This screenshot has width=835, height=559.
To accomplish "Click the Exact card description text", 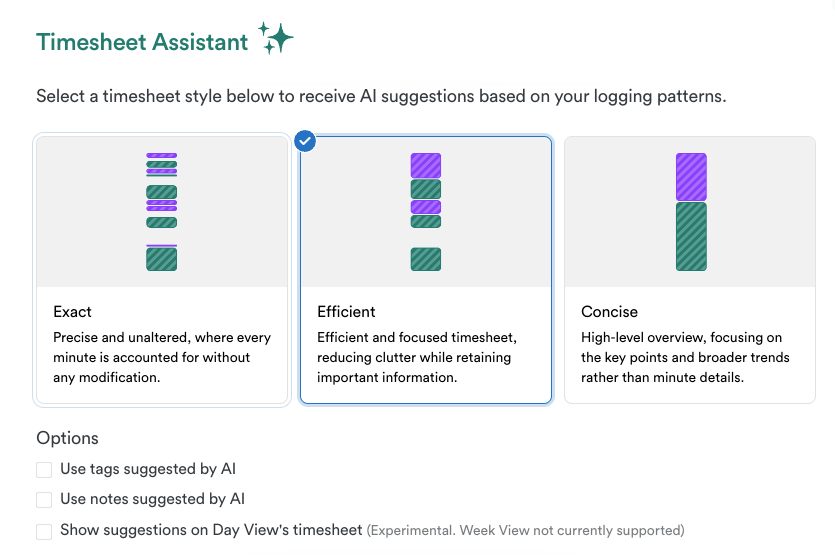I will click(x=162, y=357).
